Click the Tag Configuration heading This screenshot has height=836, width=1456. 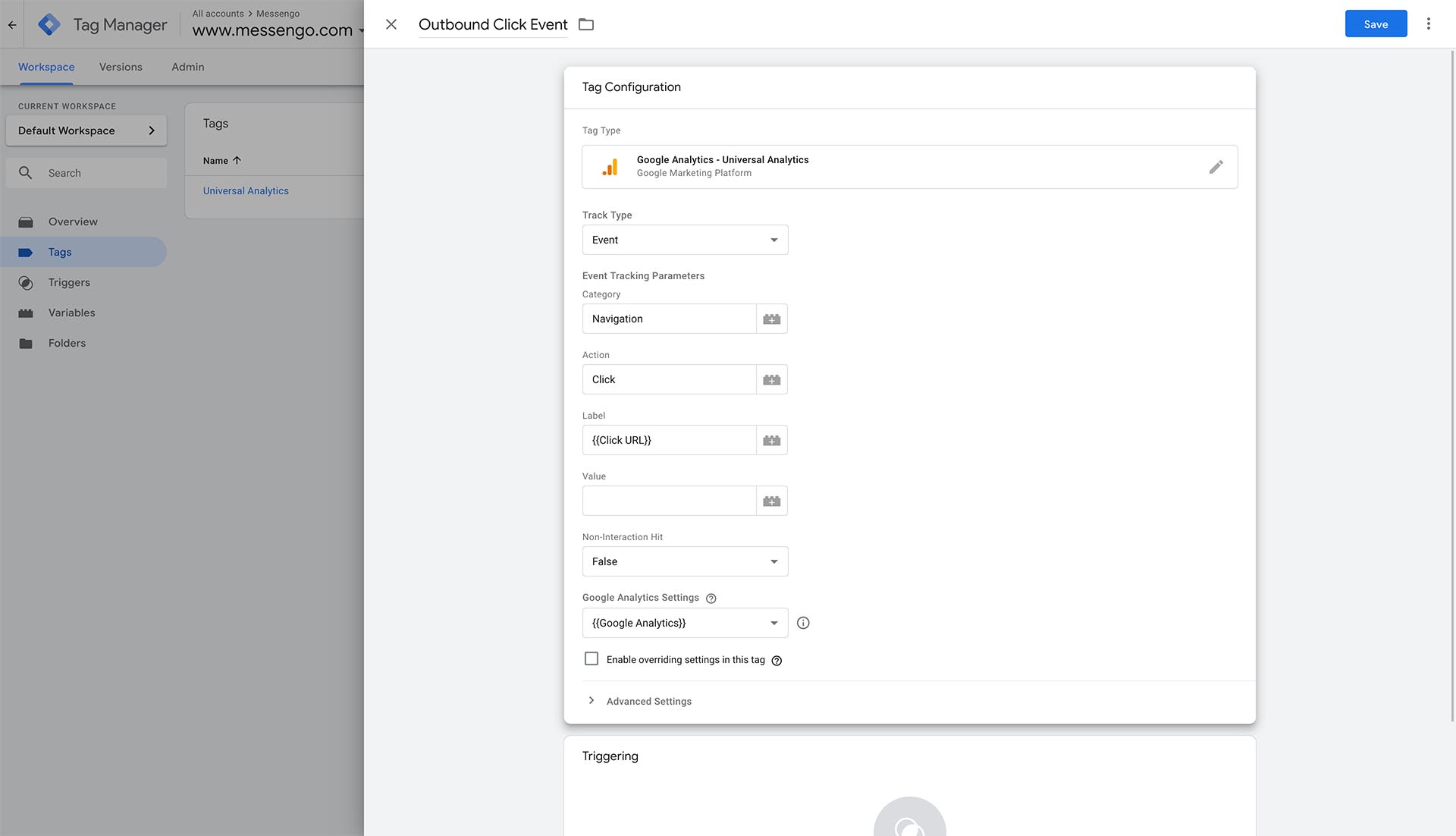point(632,87)
